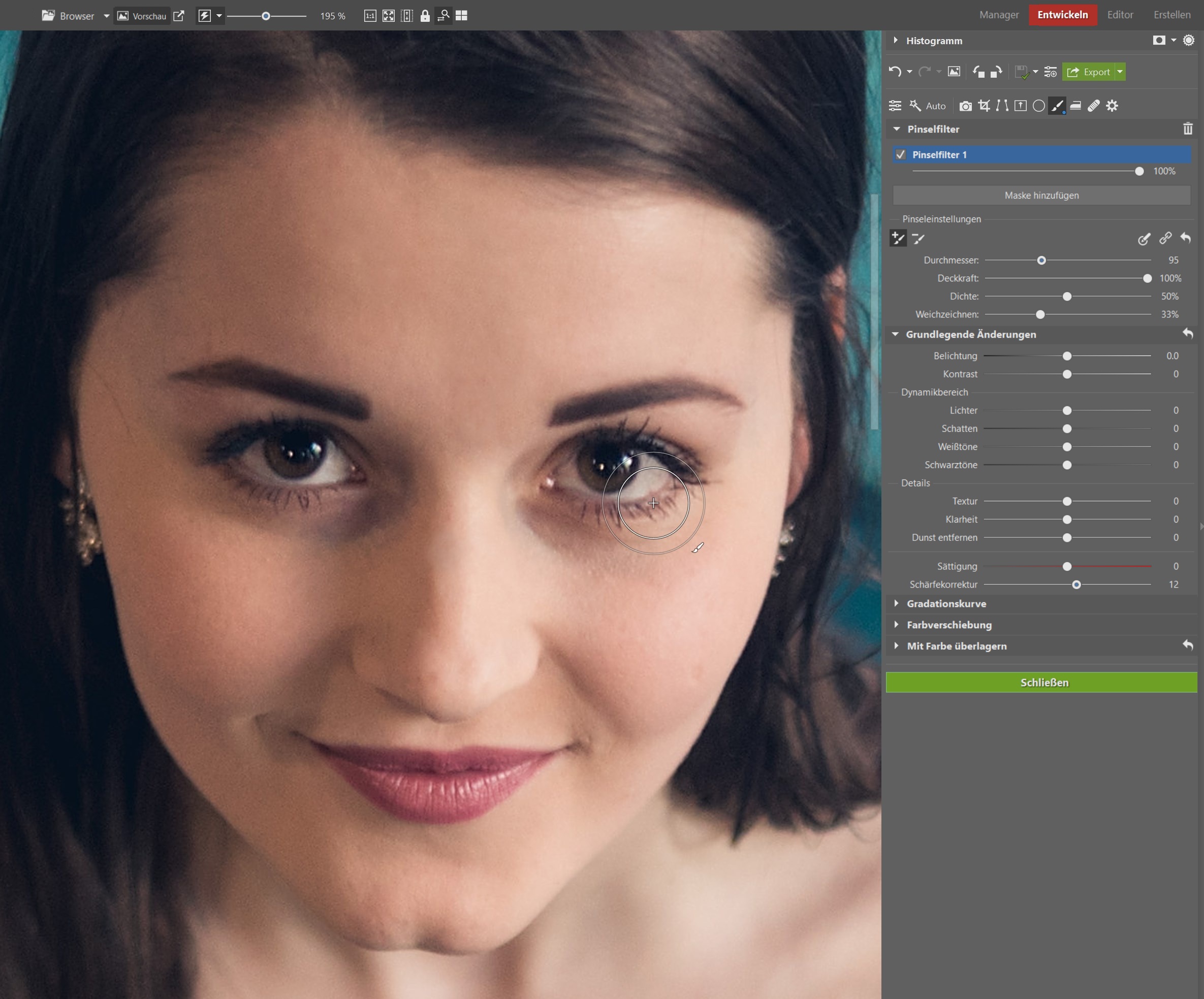The image size is (1204, 999).
Task: Switch to subtract-brush mode
Action: click(x=918, y=238)
